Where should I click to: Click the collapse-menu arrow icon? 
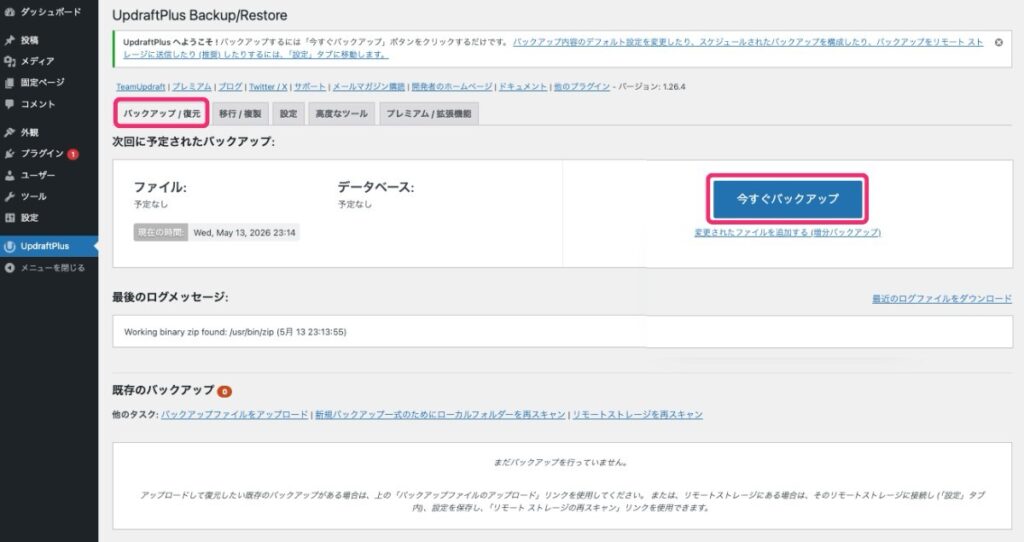(x=9, y=268)
